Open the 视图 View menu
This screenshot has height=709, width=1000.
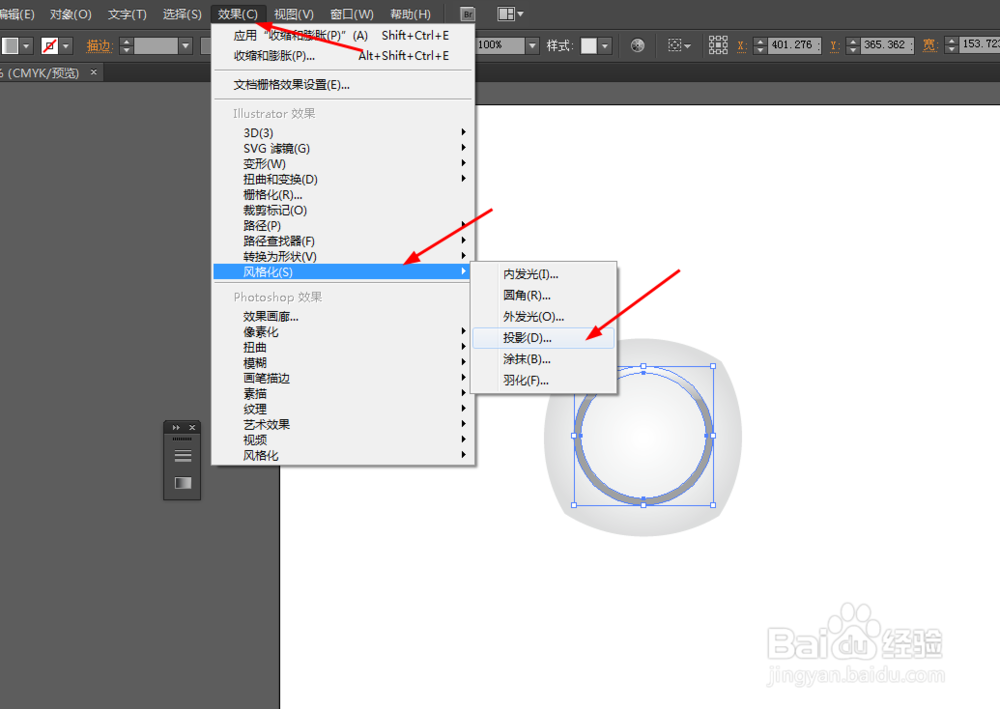295,13
